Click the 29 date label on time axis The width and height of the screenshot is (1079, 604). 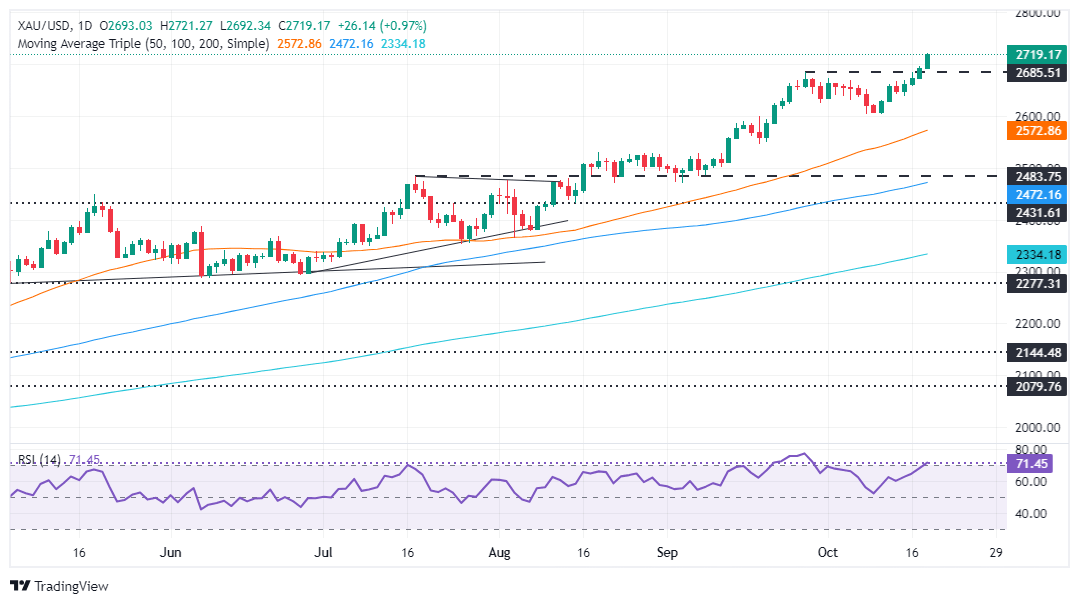tap(995, 551)
